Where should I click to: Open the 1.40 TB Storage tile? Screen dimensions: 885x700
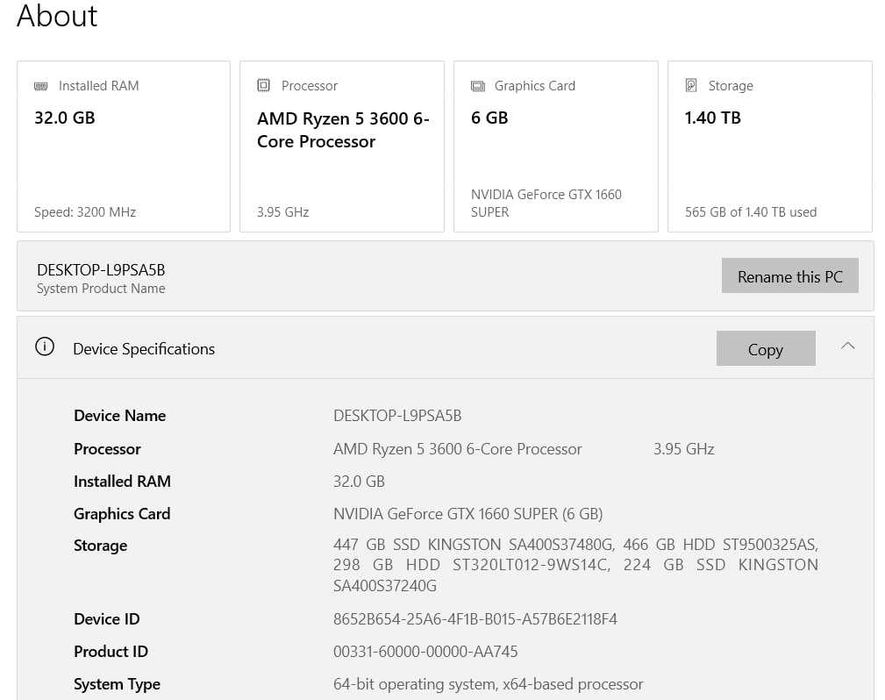769,146
